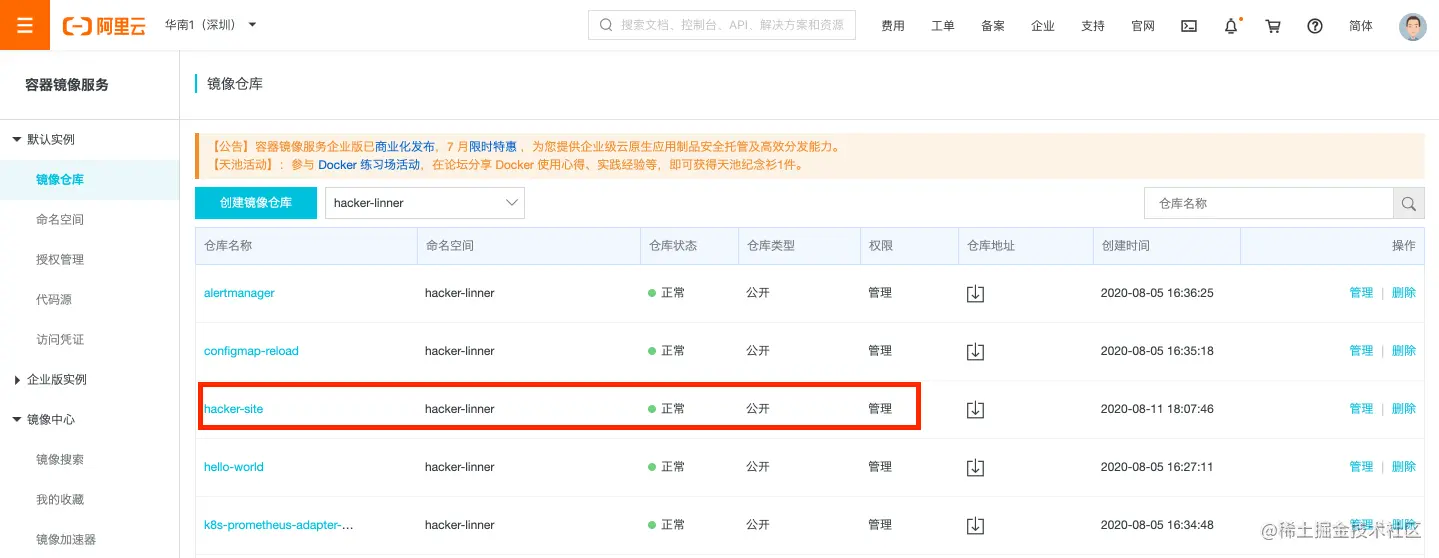
Task: Click 删除 for configmap-reload
Action: [1404, 351]
